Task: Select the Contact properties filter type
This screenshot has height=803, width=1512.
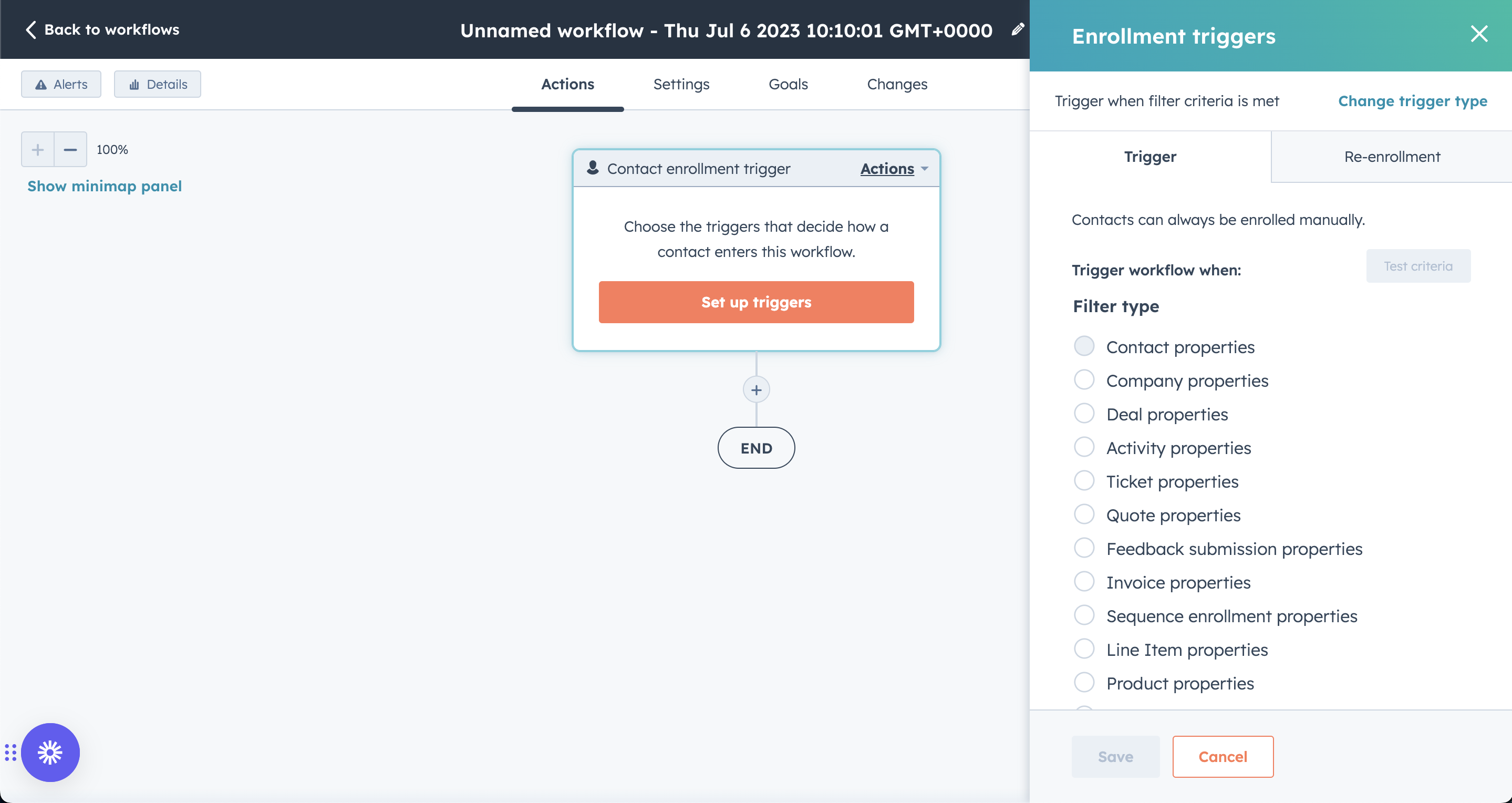Action: coord(1084,346)
